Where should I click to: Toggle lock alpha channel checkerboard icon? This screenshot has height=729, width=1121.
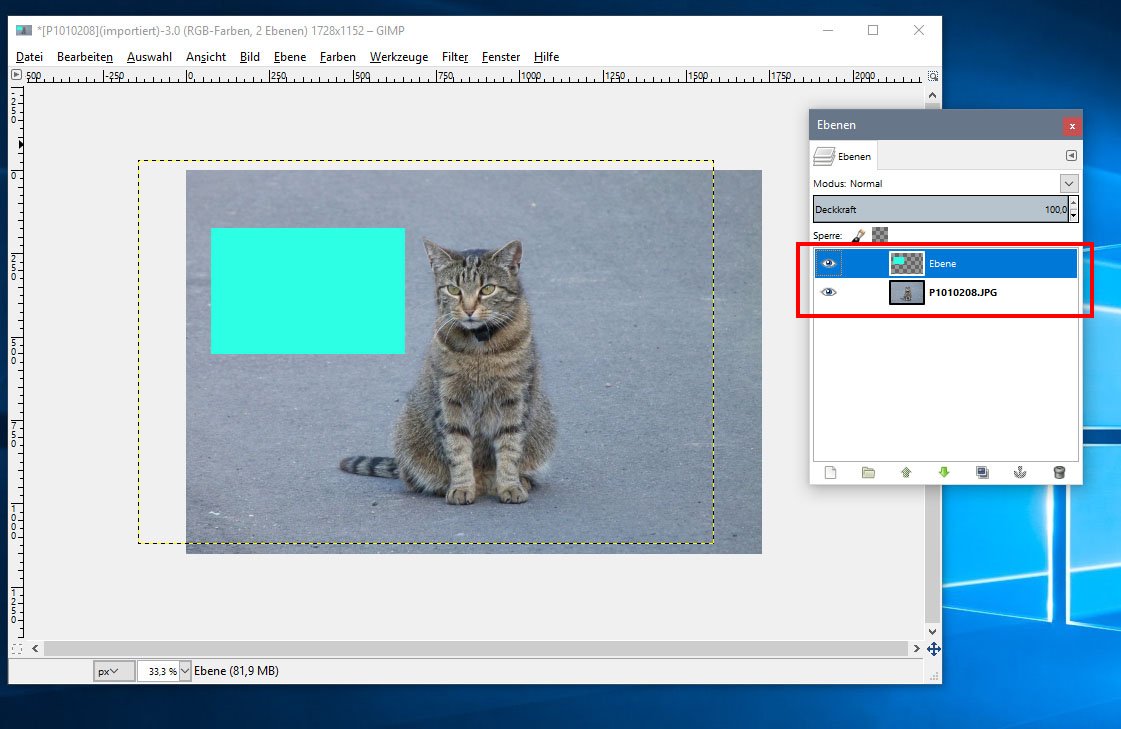point(880,235)
